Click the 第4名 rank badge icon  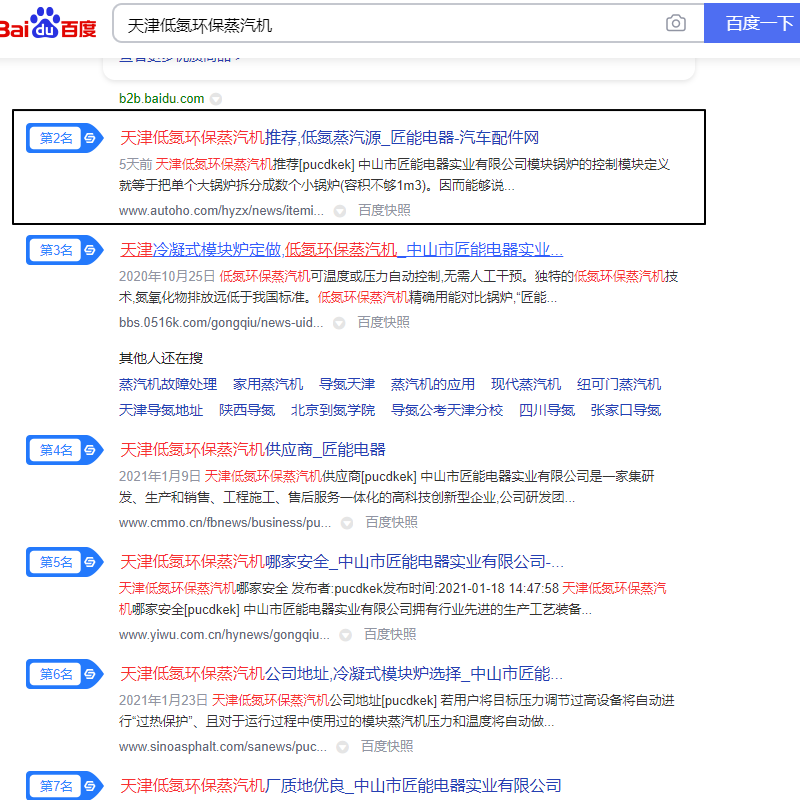click(64, 450)
